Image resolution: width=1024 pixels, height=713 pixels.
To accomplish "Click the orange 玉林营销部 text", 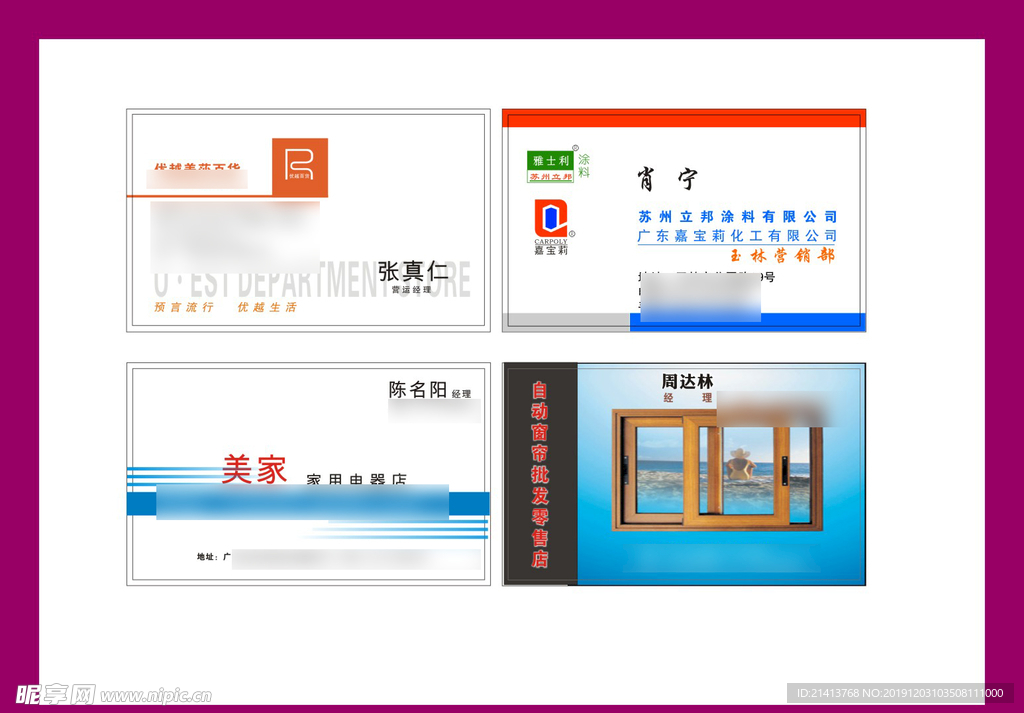I will [x=775, y=255].
